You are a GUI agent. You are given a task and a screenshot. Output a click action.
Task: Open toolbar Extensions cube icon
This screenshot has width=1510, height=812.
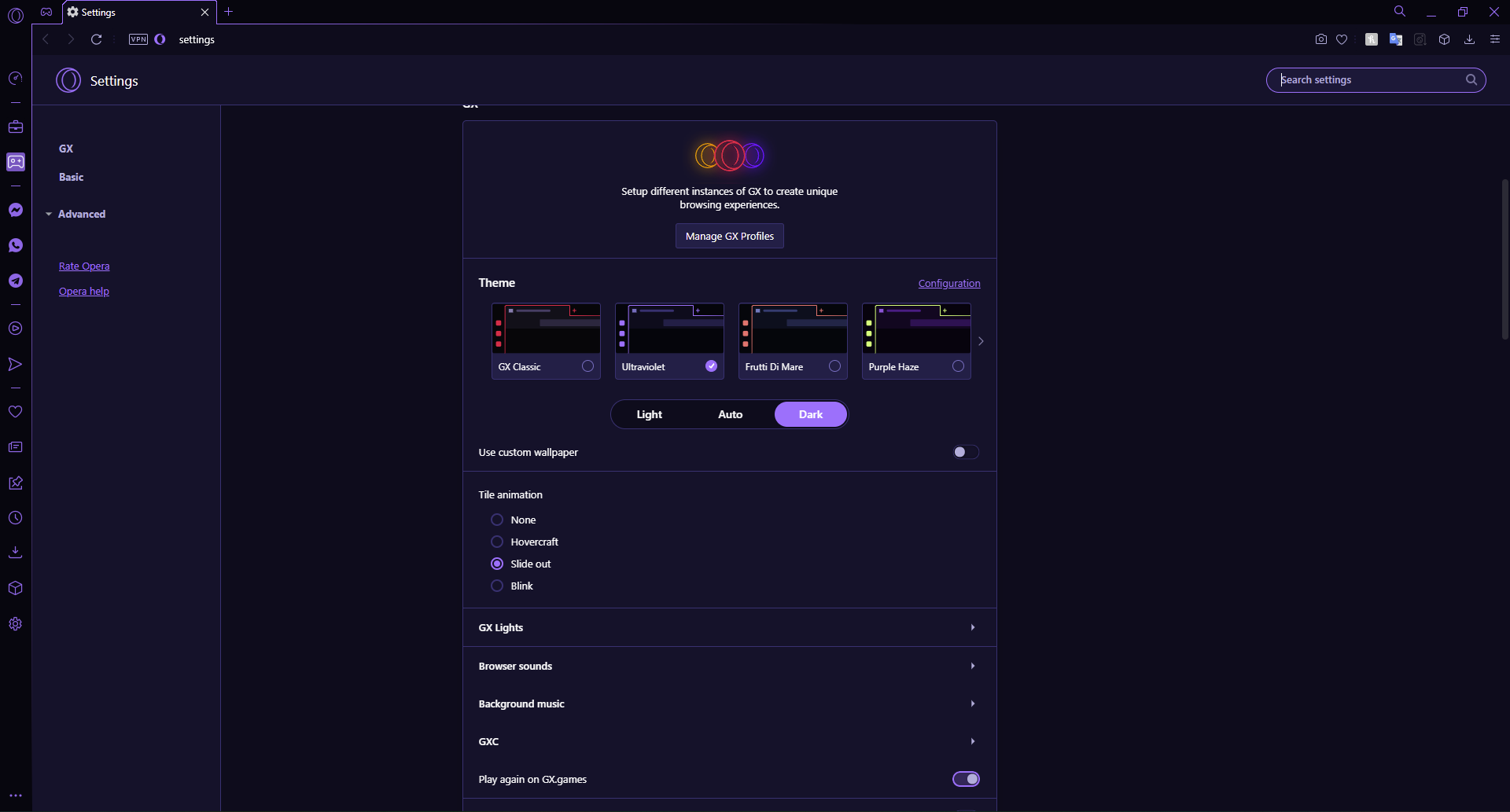pos(1445,39)
